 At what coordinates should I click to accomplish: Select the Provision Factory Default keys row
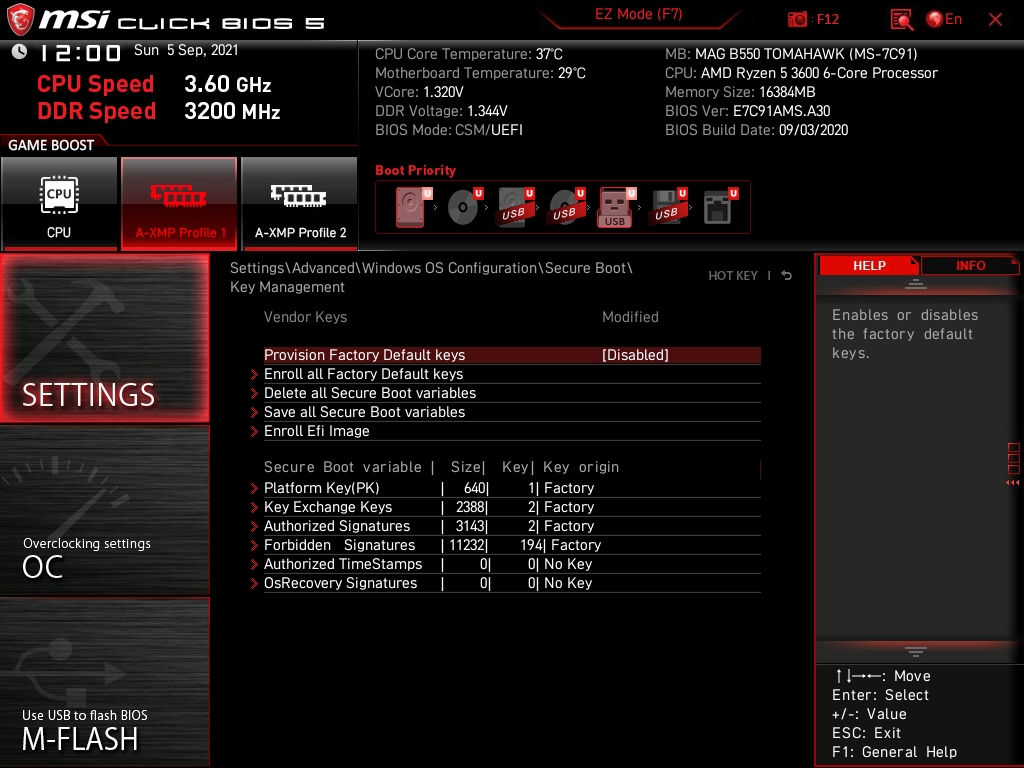[x=512, y=355]
